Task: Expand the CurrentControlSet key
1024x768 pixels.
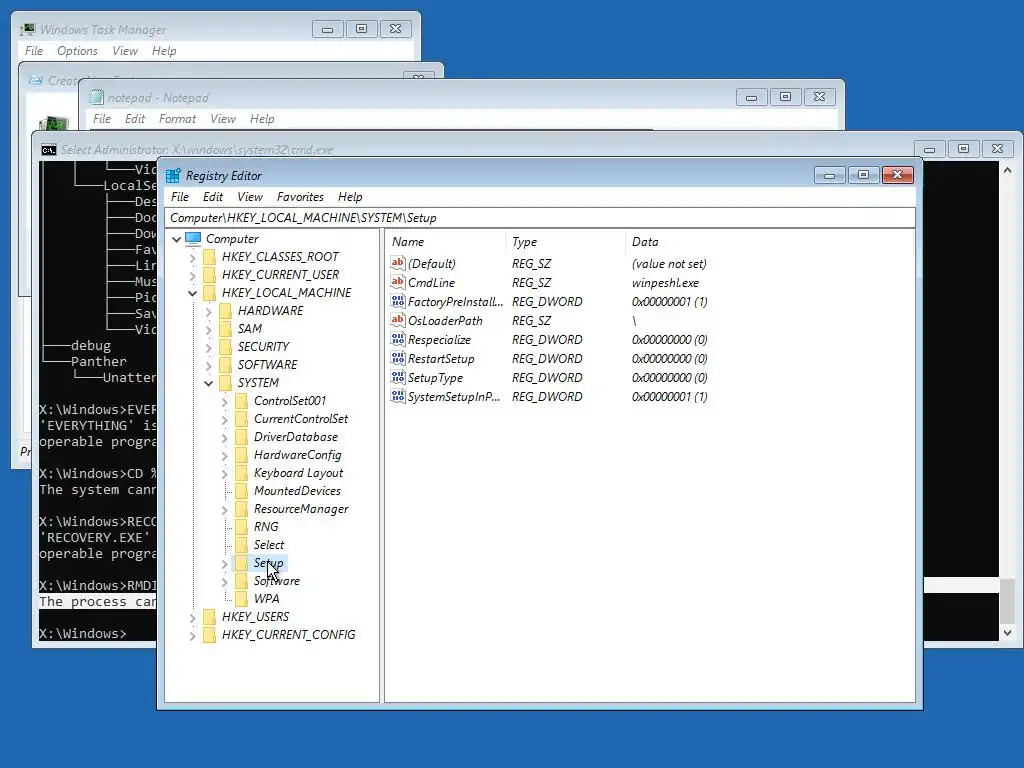Action: [225, 419]
